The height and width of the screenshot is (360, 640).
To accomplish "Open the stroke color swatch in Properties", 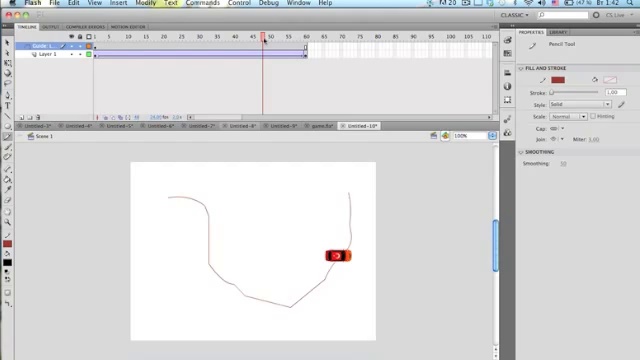I will coord(558,80).
